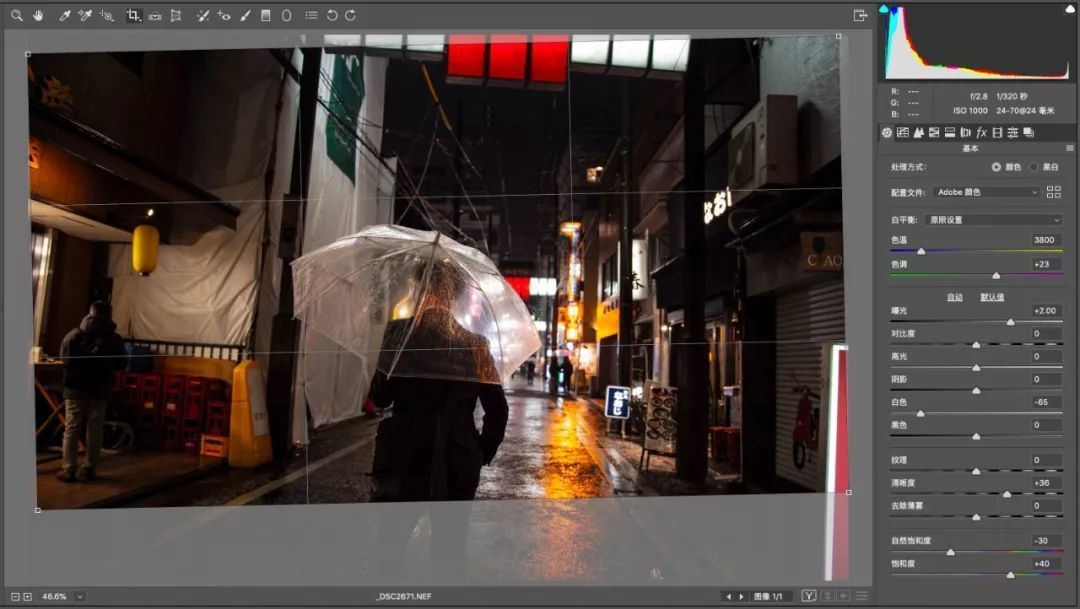This screenshot has height=609, width=1080.
Task: Select the Color Sampler tool
Action: (x=85, y=15)
